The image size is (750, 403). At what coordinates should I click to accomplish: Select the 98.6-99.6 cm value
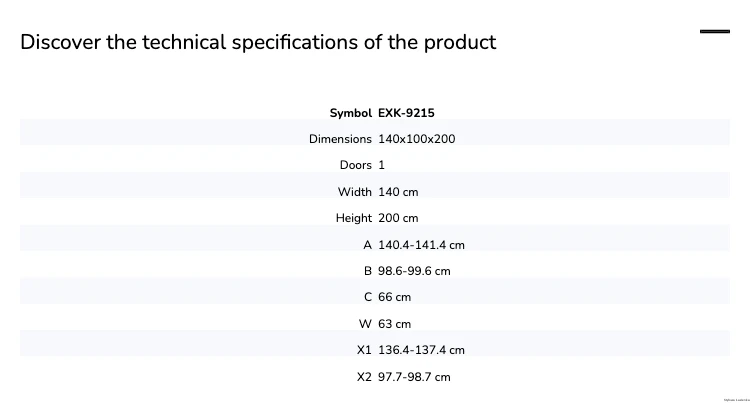tap(414, 271)
